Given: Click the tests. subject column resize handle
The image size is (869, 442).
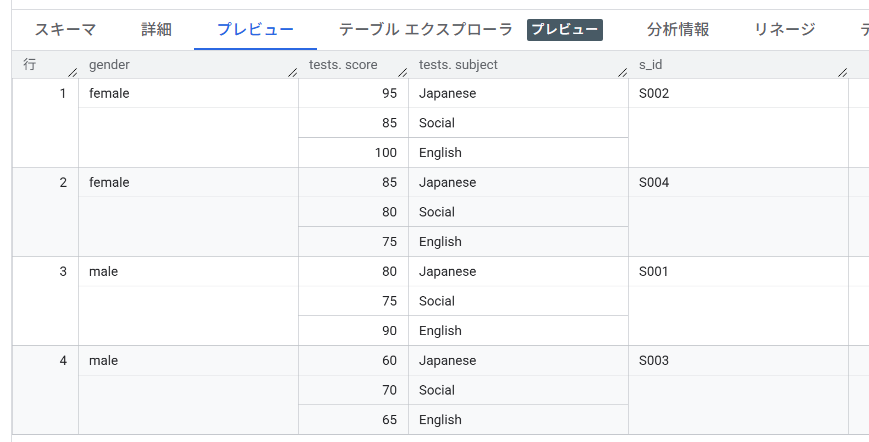Looking at the screenshot, I should [622, 71].
